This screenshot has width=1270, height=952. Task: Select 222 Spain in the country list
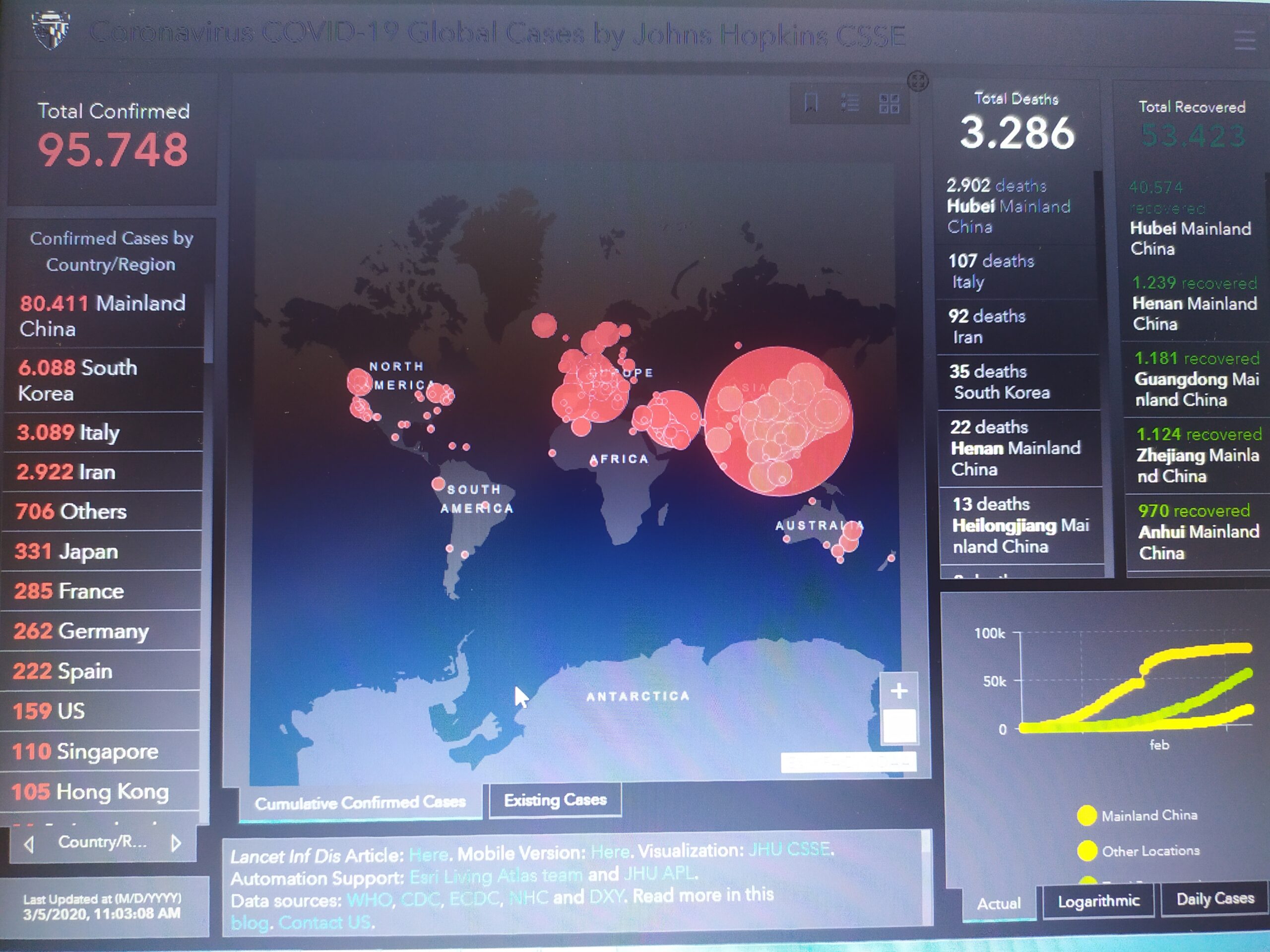tap(100, 671)
